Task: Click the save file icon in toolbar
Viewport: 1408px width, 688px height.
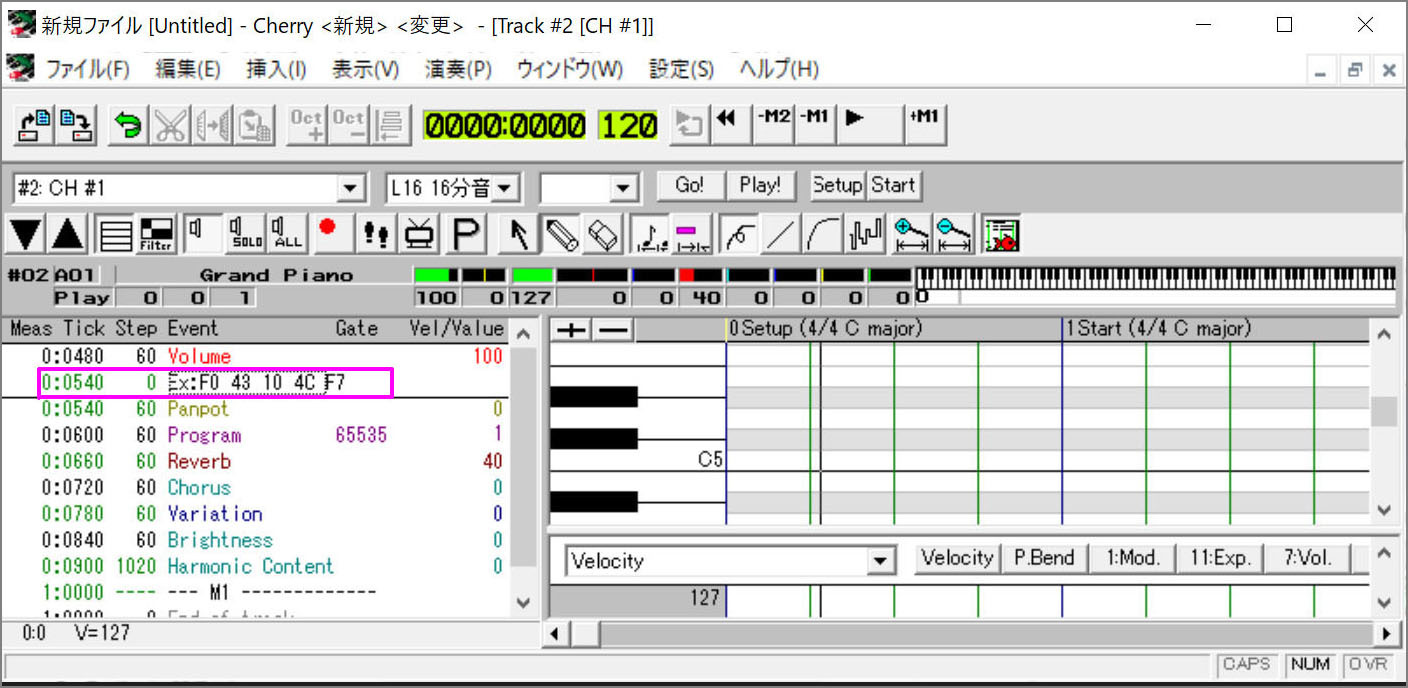Action: click(x=75, y=124)
